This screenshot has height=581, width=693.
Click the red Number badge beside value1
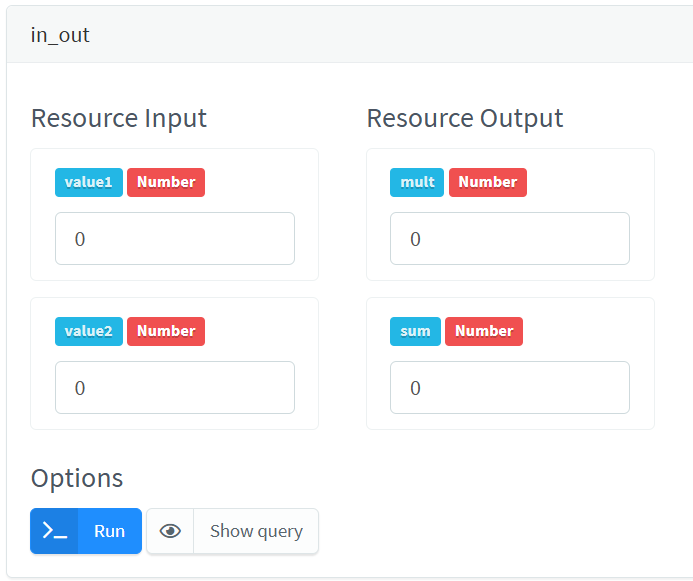coord(166,182)
